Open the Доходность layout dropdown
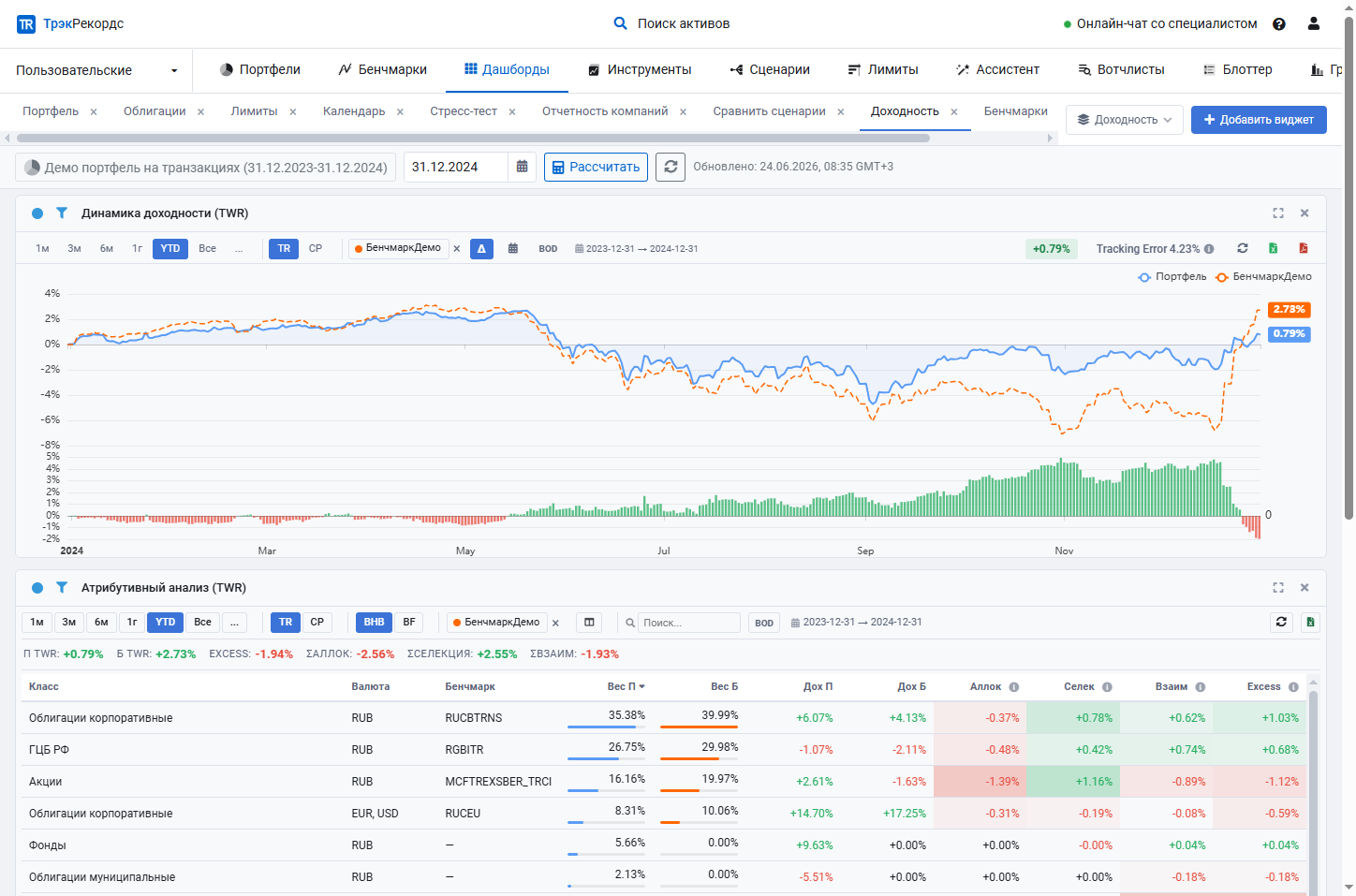The image size is (1356, 896). coord(1124,120)
